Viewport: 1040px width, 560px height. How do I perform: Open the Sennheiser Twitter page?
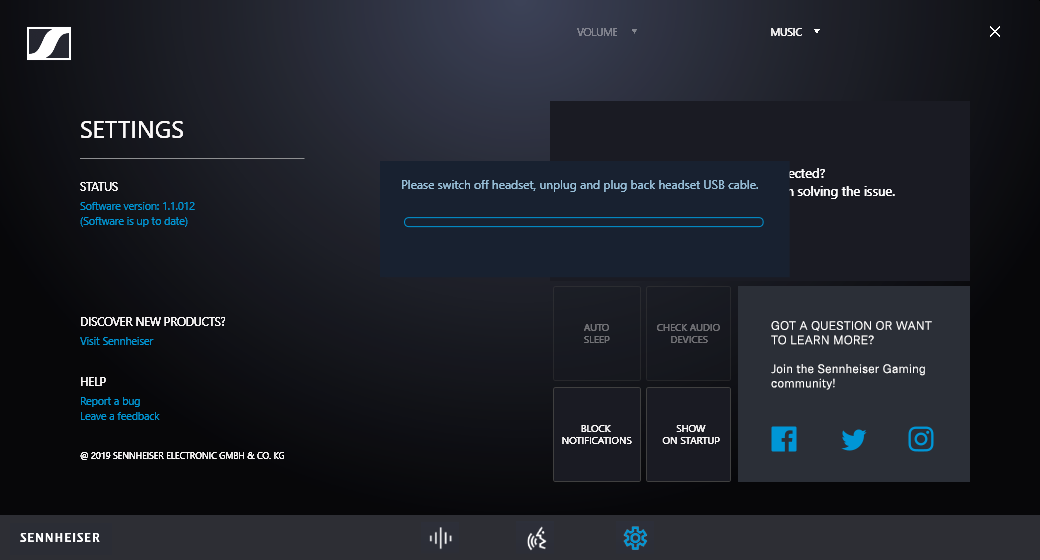pyautogui.click(x=854, y=439)
